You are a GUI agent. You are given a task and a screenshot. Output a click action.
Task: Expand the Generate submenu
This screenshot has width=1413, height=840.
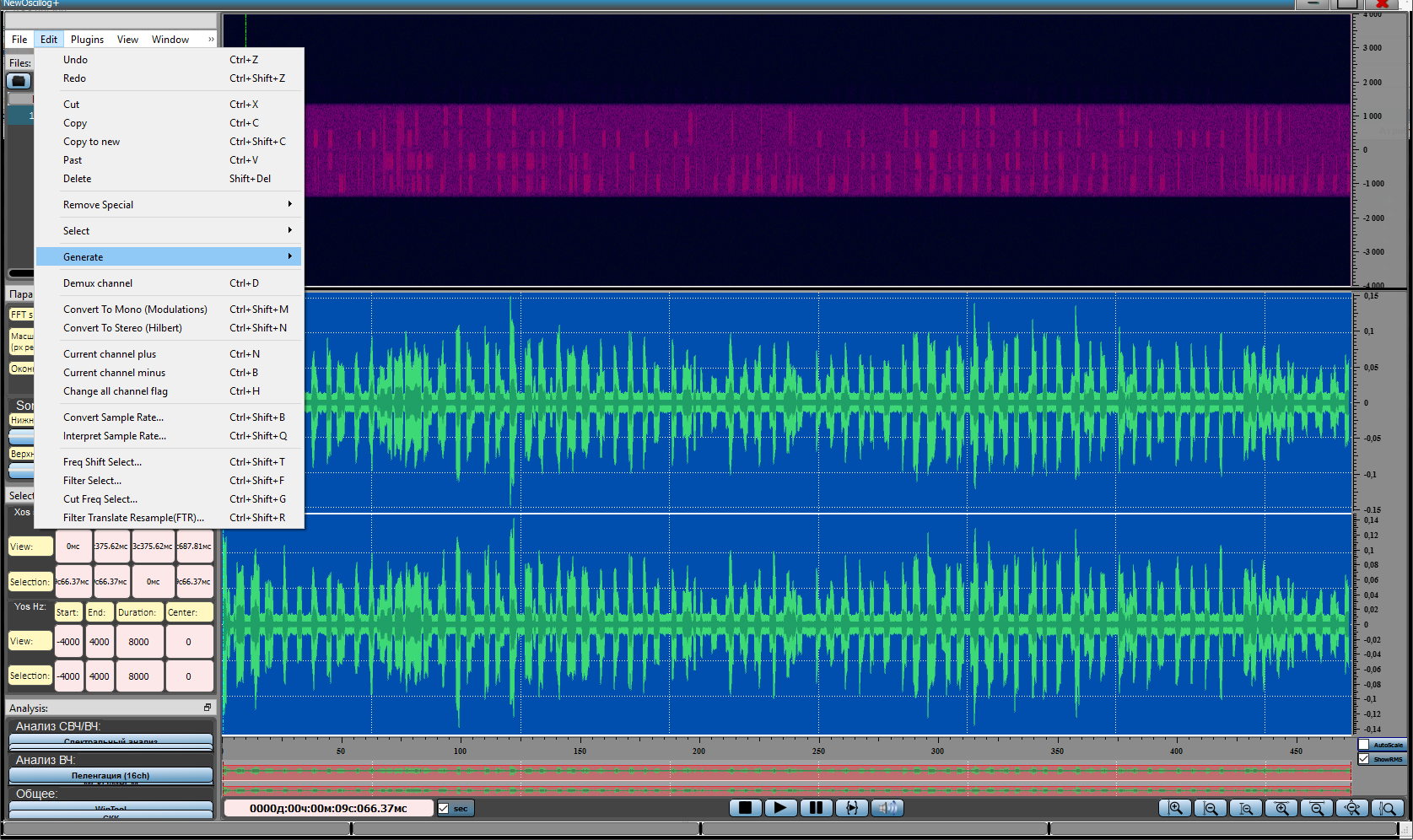pyautogui.click(x=170, y=256)
